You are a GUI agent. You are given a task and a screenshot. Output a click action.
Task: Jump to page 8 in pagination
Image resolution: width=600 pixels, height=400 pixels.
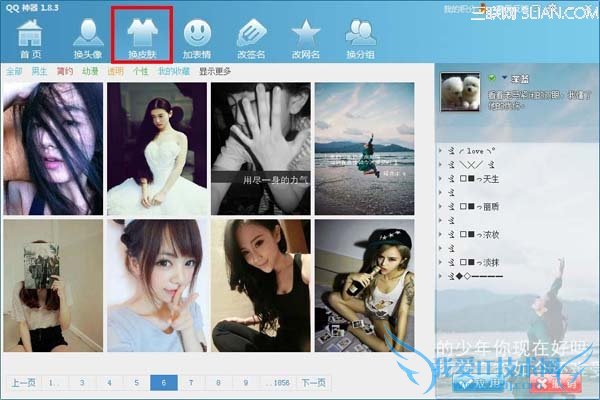(218, 382)
